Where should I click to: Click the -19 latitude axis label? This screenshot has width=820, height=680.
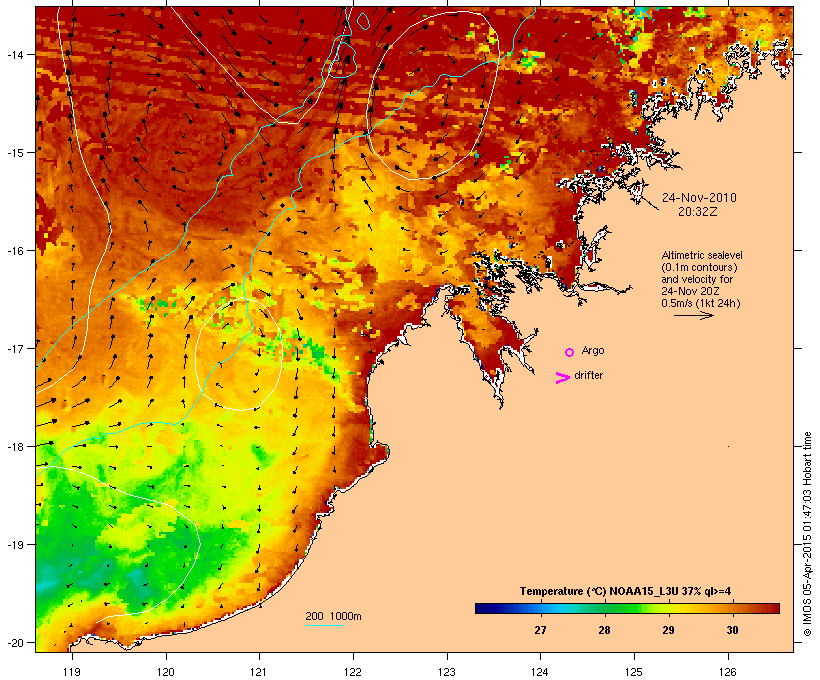pyautogui.click(x=14, y=545)
